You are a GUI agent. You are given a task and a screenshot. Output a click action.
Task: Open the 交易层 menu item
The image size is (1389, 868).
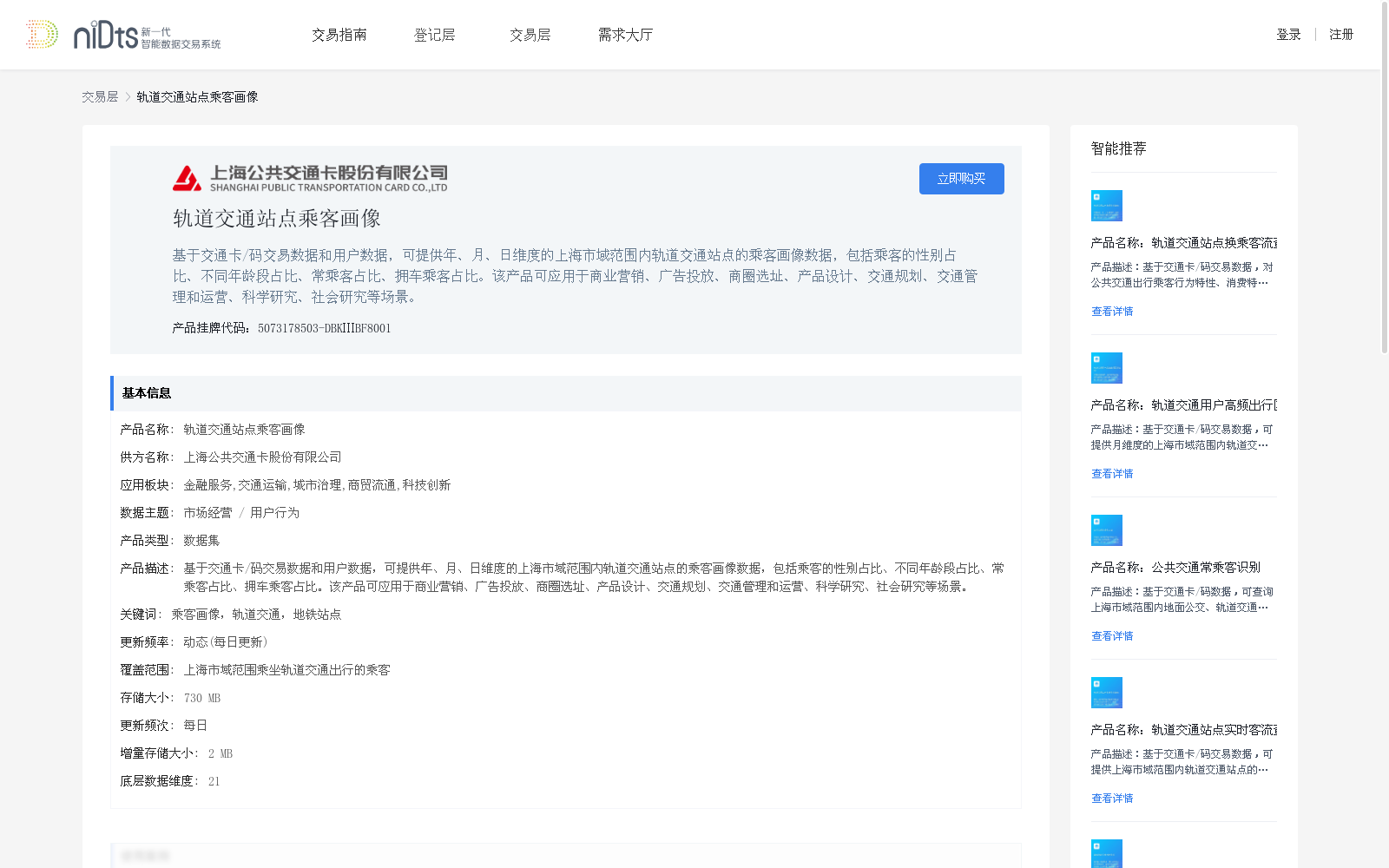tap(530, 35)
